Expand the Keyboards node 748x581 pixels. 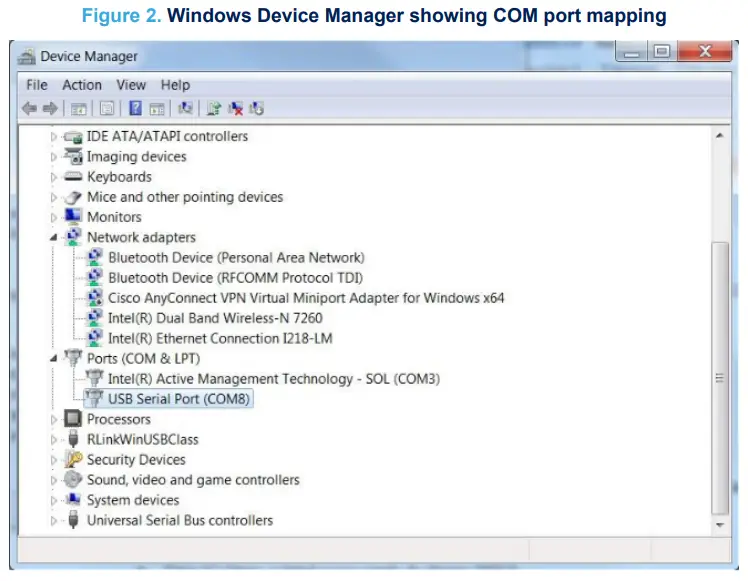[53, 177]
